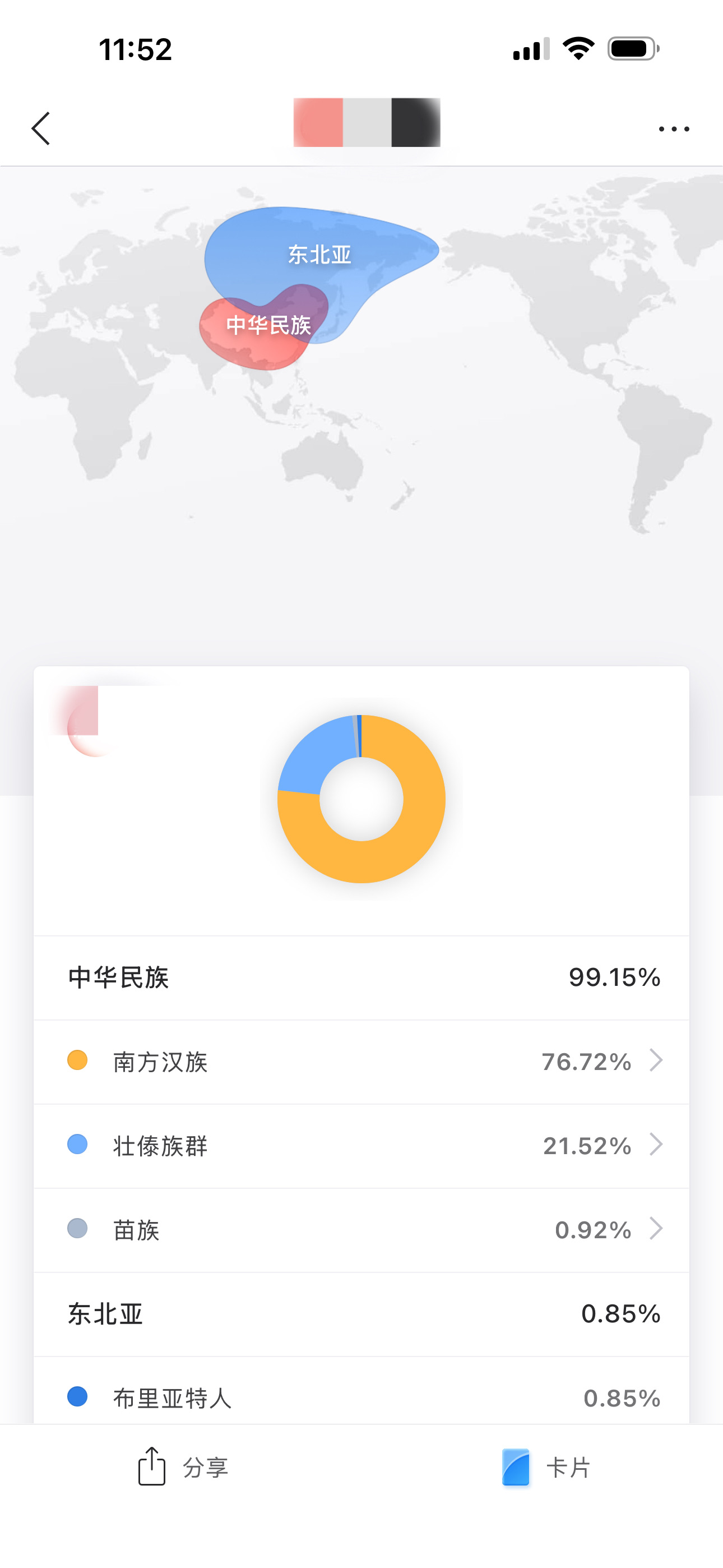
Task: Tap the share upload icon
Action: point(151,1467)
